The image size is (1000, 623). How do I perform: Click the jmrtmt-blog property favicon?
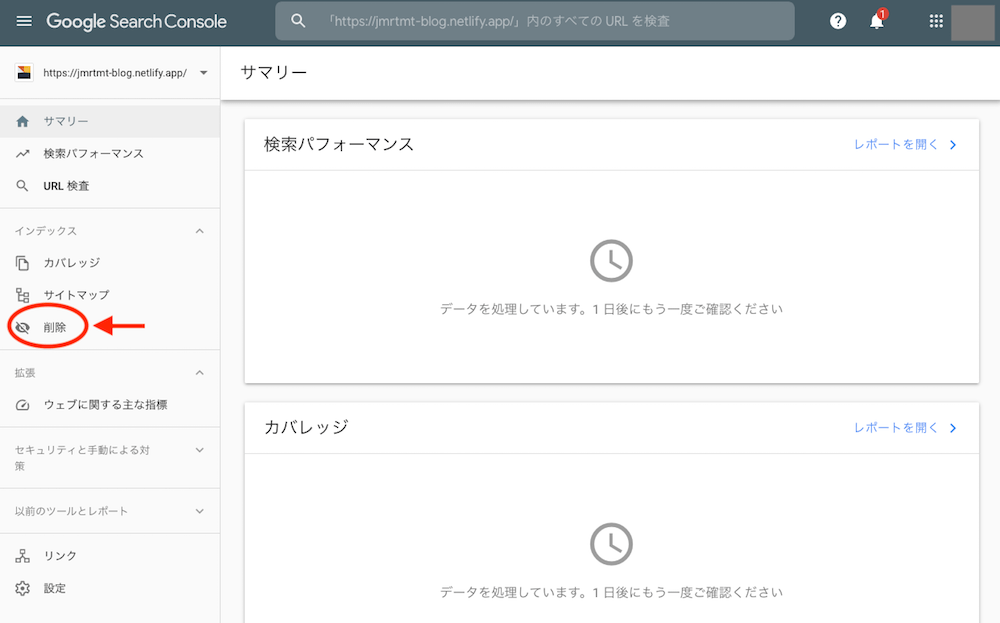(x=24, y=73)
